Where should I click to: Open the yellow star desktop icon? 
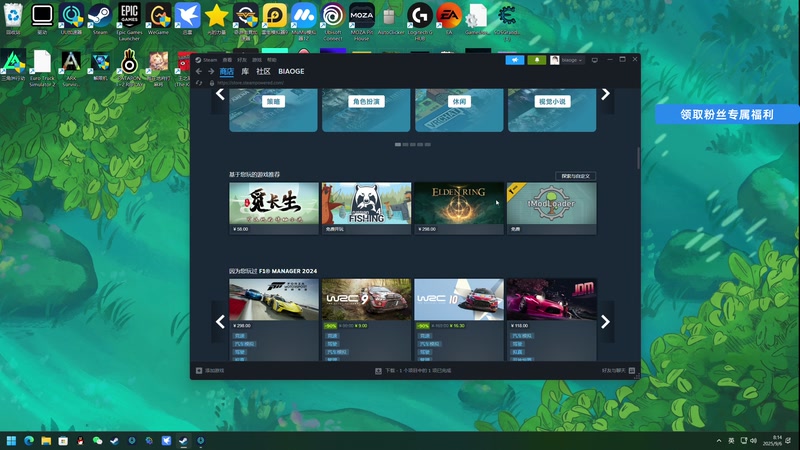216,19
